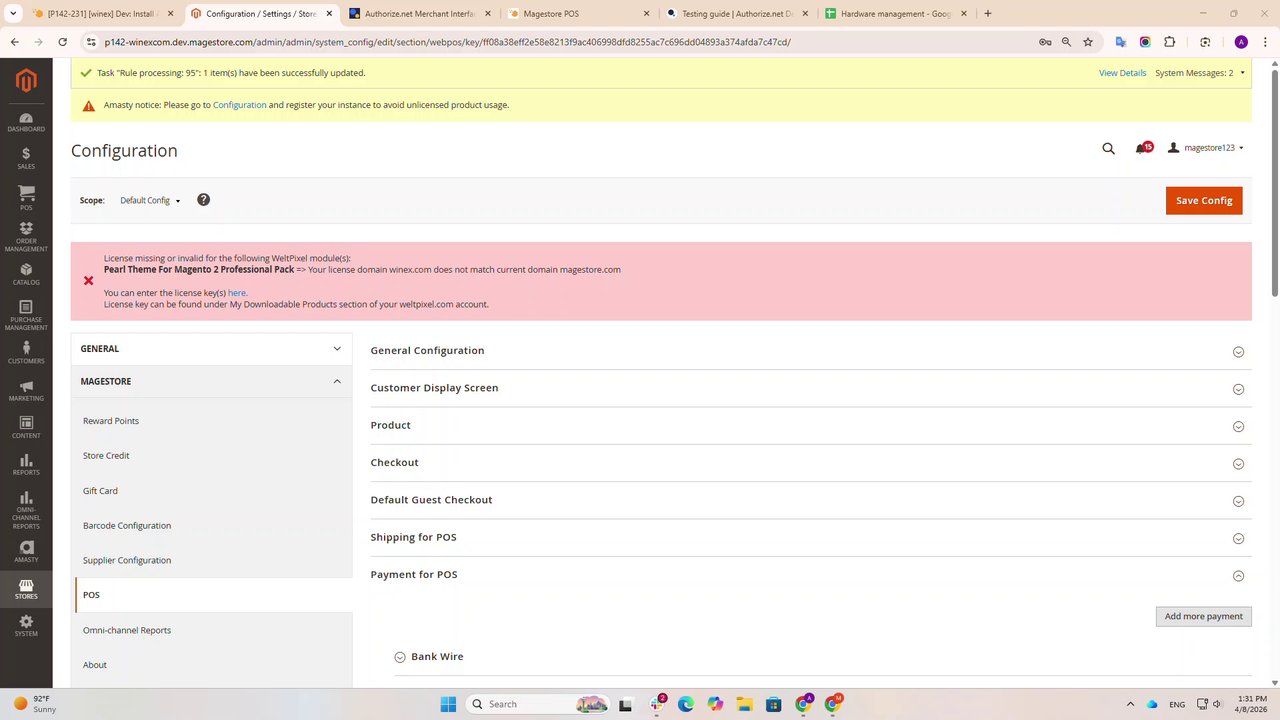Viewport: 1280px width, 720px height.
Task: Click the browser back arrow
Action: 15,42
